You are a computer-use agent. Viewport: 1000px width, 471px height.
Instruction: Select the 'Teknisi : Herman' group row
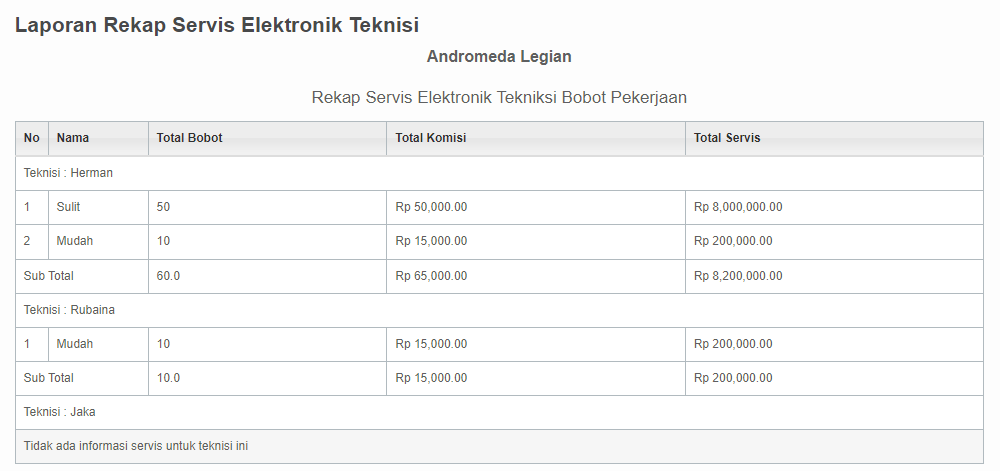point(499,173)
